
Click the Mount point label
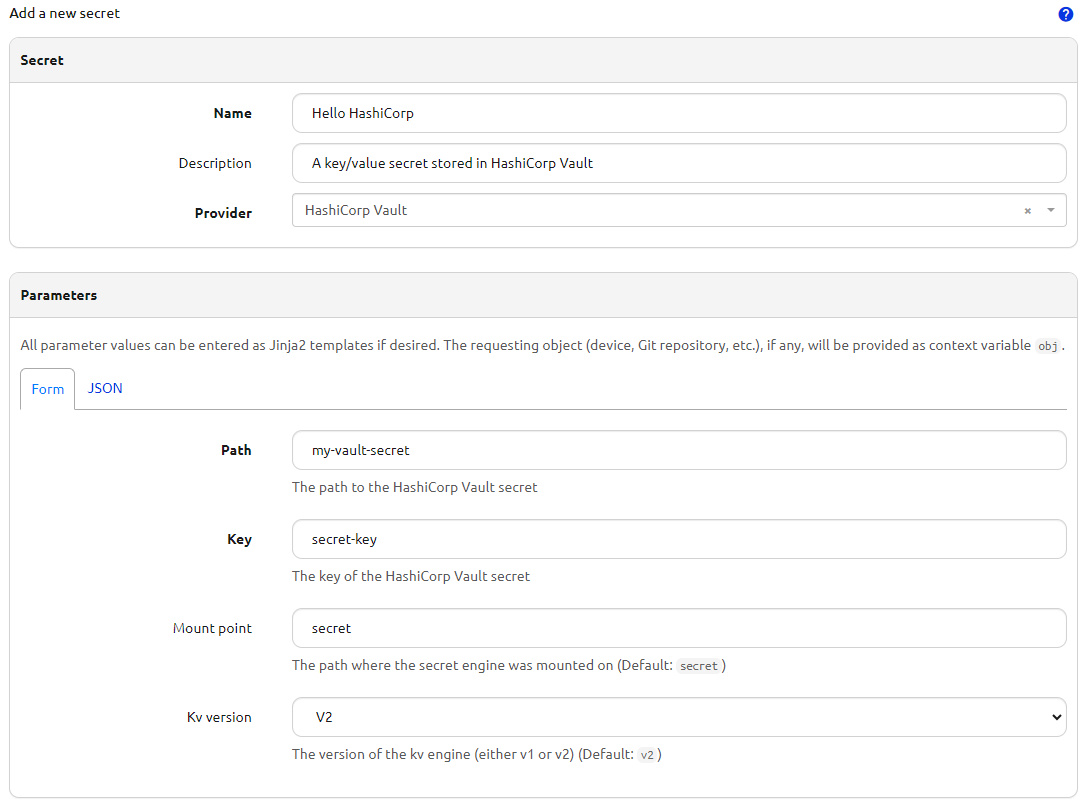click(x=212, y=628)
